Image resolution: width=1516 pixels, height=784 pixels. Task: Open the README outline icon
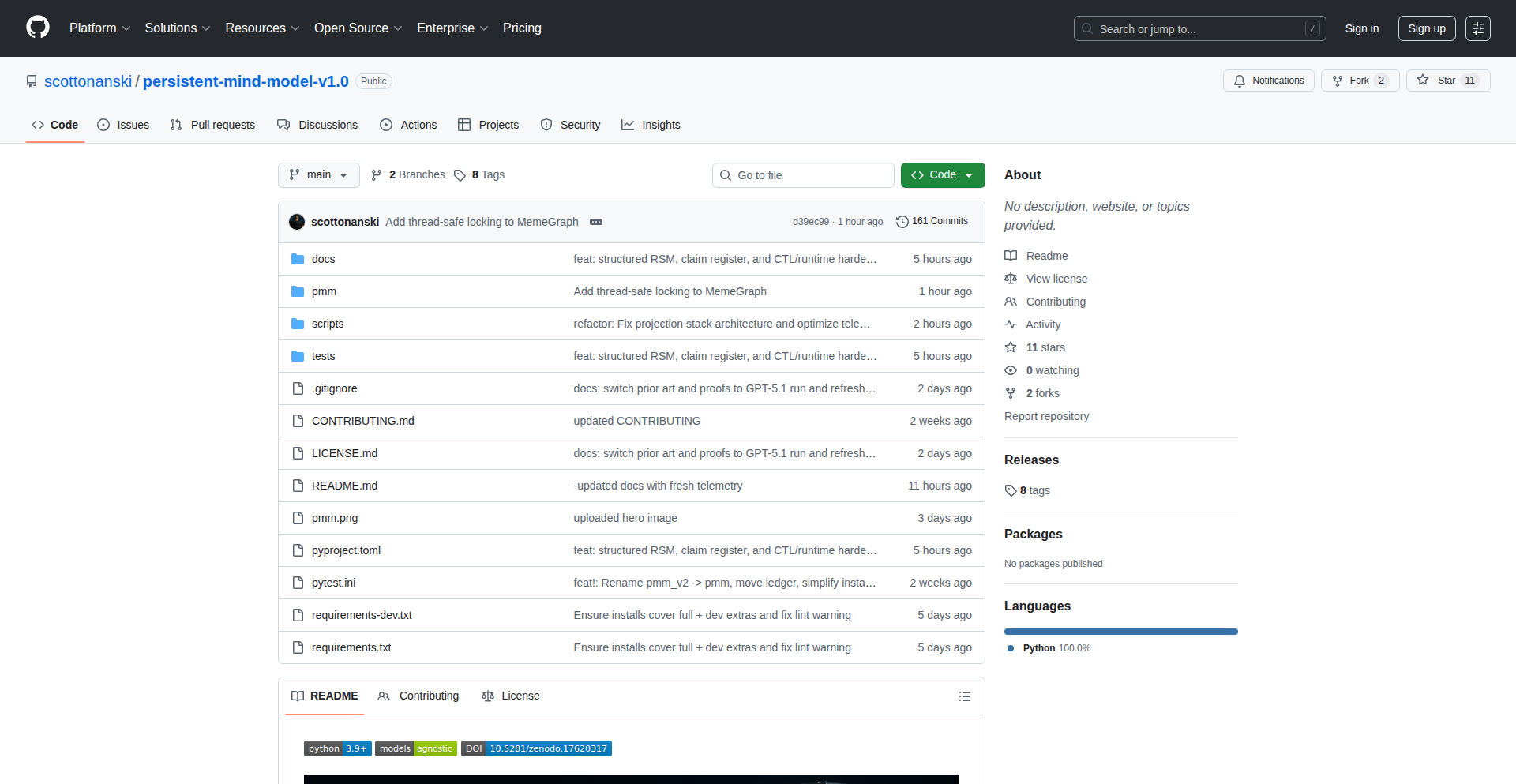(x=964, y=696)
